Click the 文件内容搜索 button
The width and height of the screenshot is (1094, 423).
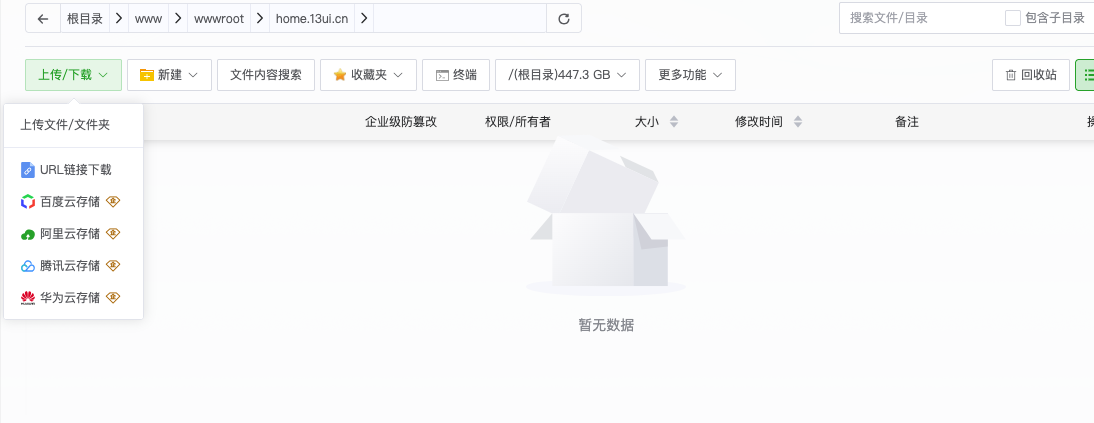pos(266,75)
